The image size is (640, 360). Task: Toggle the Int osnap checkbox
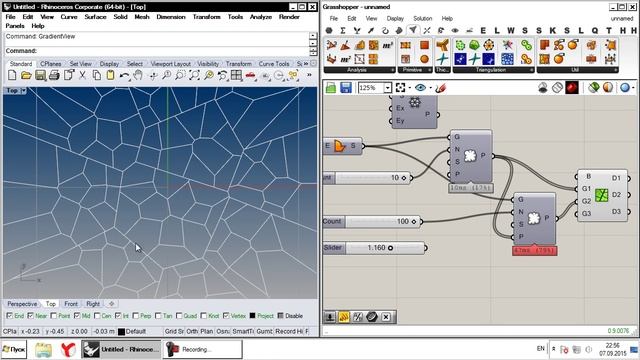click(118, 316)
